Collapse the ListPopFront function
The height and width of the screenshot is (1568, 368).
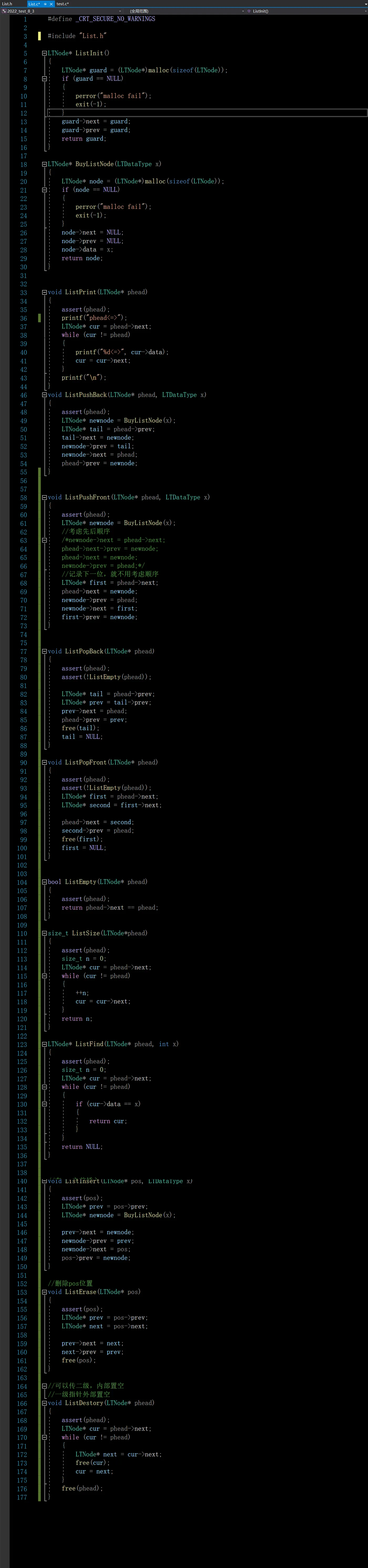point(44,762)
